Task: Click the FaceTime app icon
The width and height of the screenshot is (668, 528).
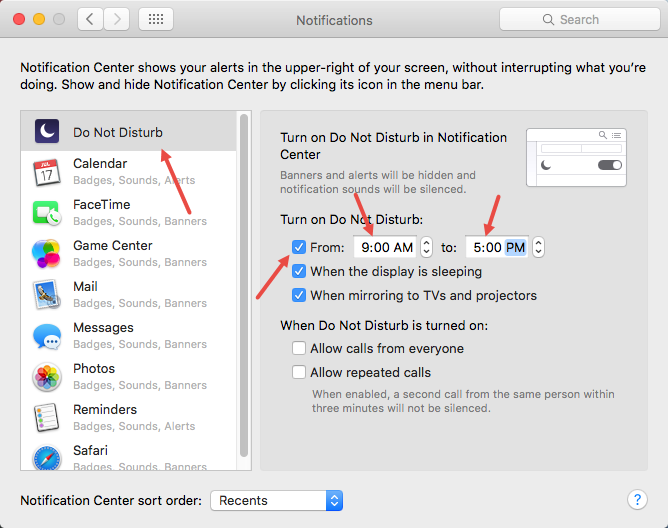Action: point(47,213)
